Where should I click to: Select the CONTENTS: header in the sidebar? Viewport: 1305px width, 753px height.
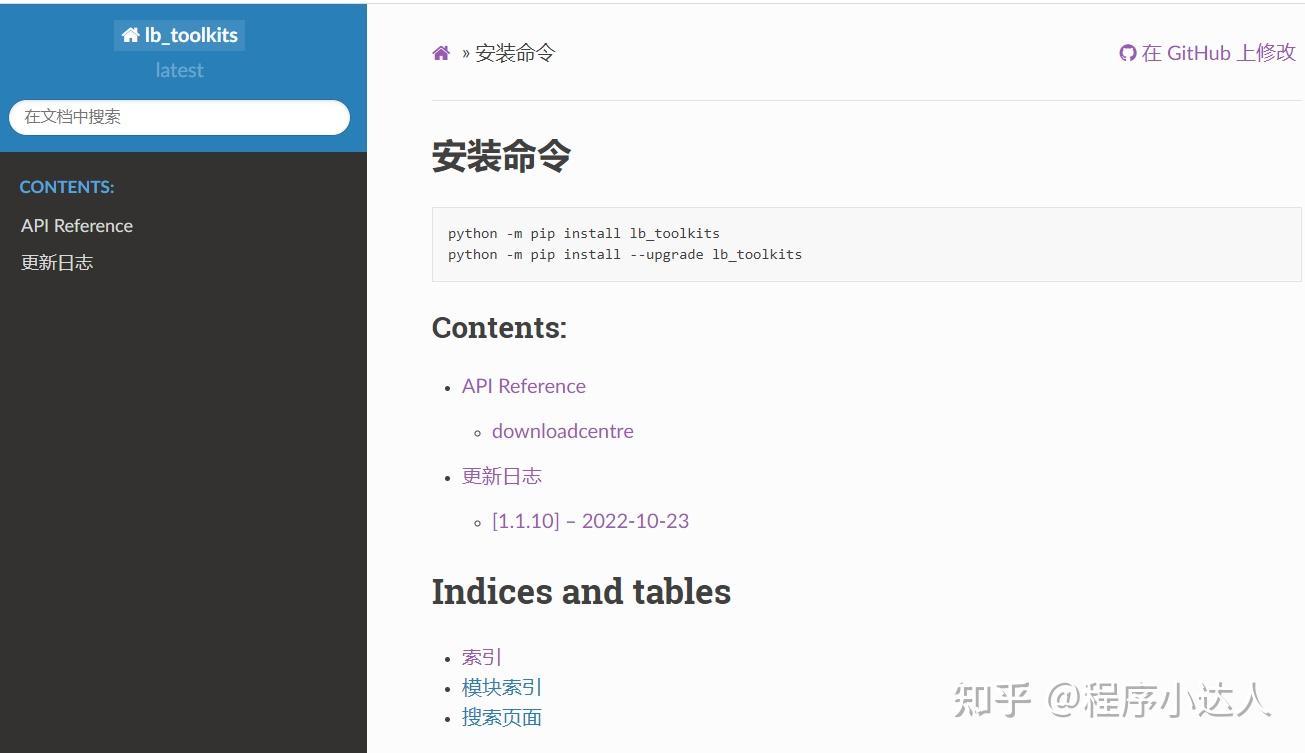(x=67, y=186)
